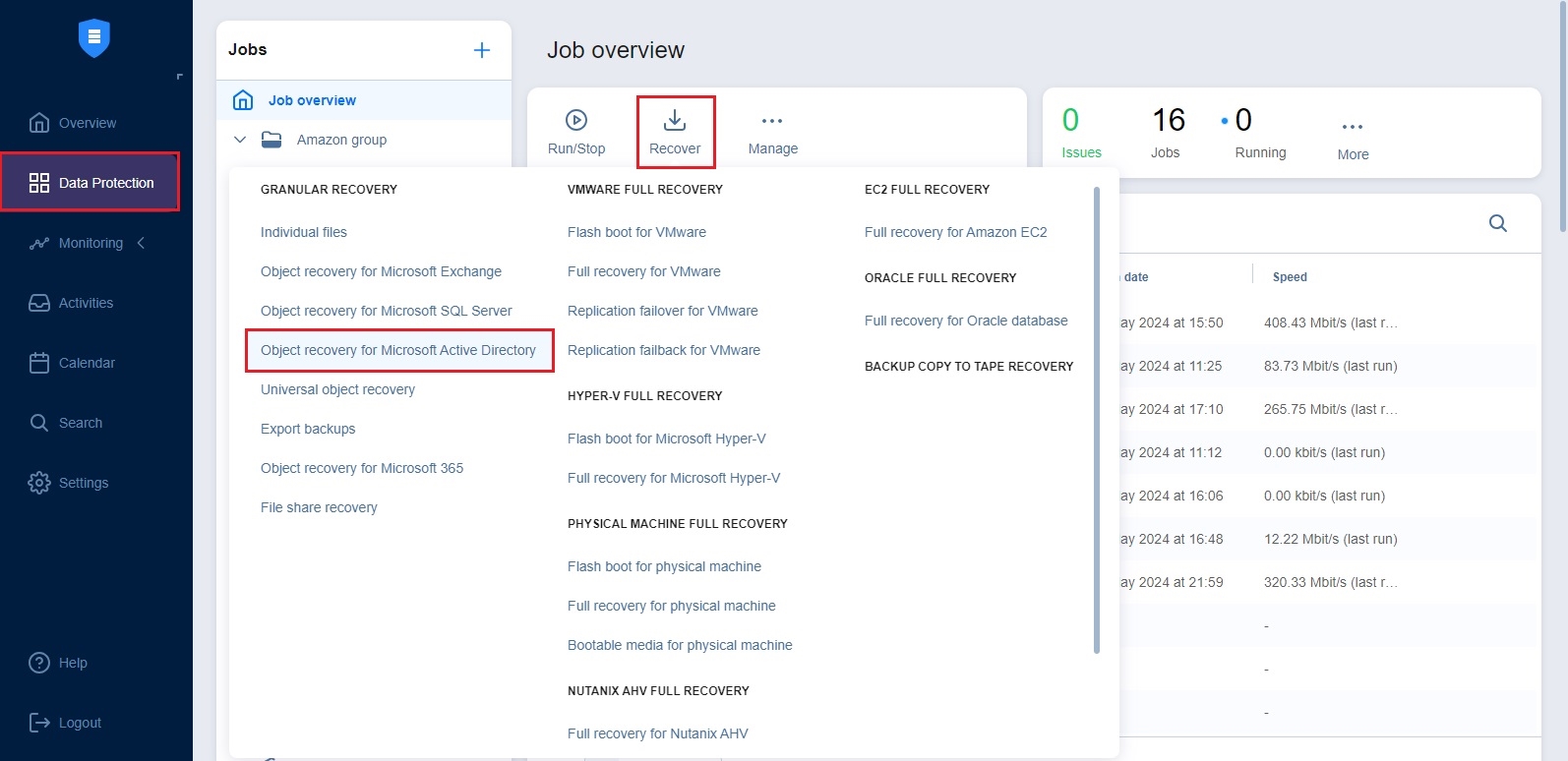Image resolution: width=1568 pixels, height=761 pixels.
Task: Click the plus icon to add job
Action: click(482, 50)
